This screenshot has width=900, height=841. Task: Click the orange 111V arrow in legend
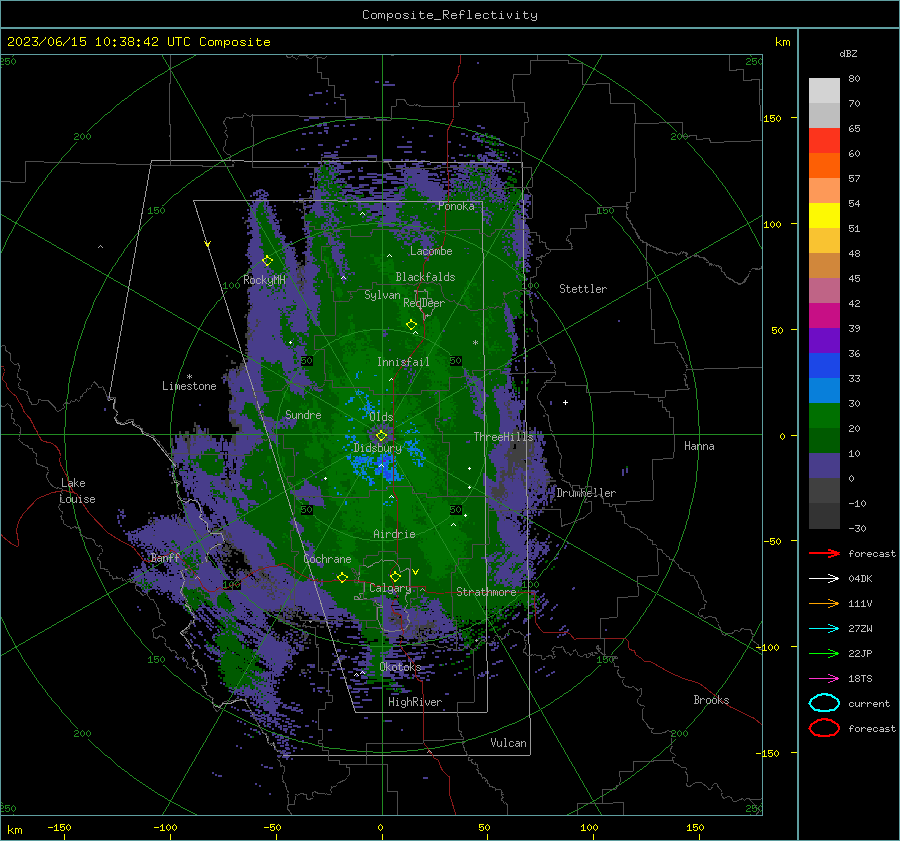point(824,603)
